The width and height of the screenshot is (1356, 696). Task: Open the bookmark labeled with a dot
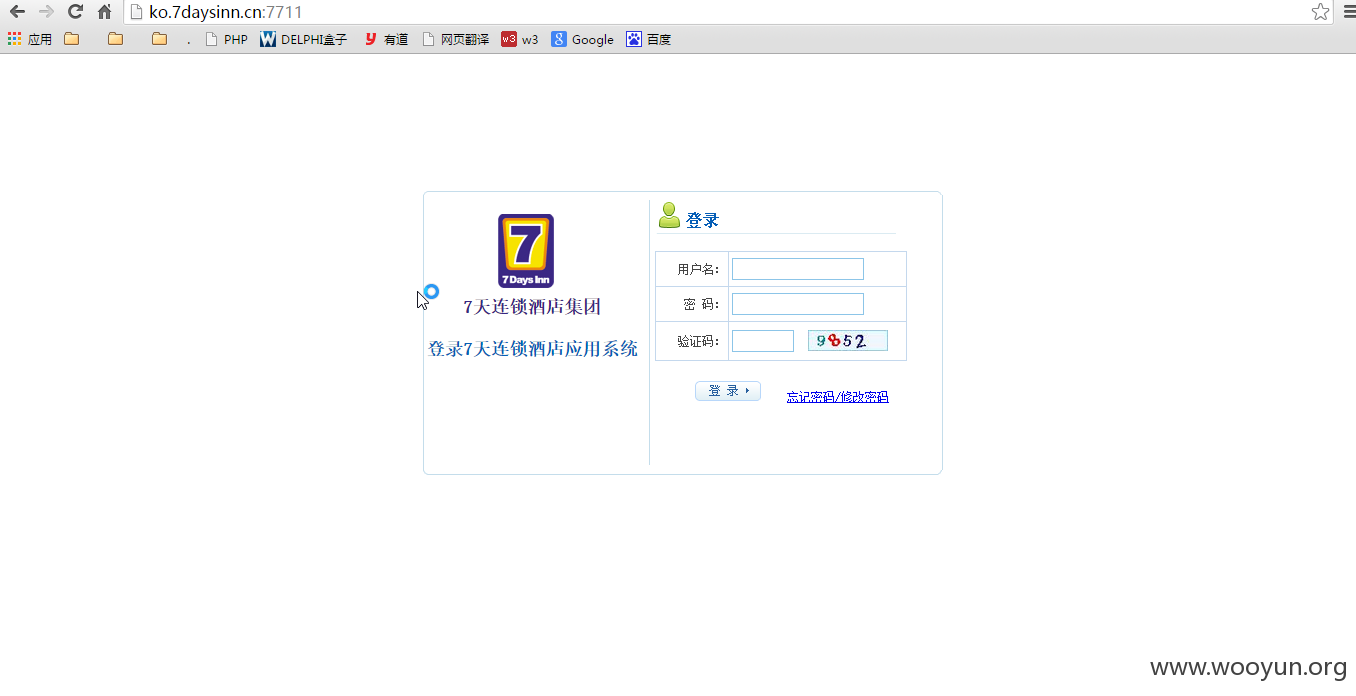pyautogui.click(x=188, y=41)
